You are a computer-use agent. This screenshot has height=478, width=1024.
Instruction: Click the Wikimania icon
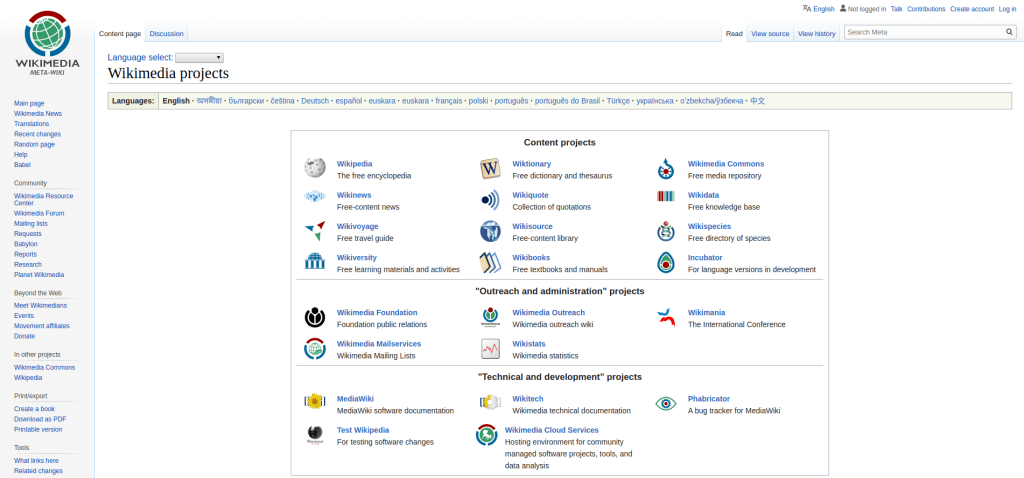665,317
